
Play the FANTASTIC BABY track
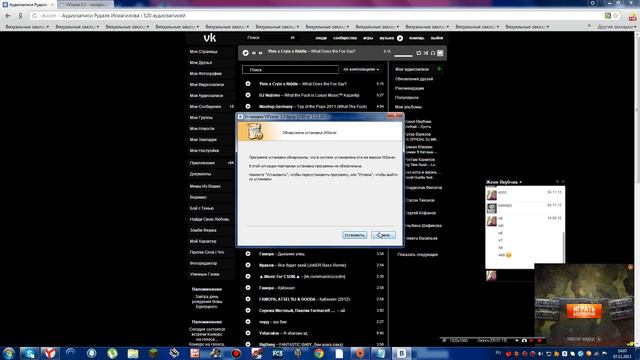pyautogui.click(x=248, y=344)
